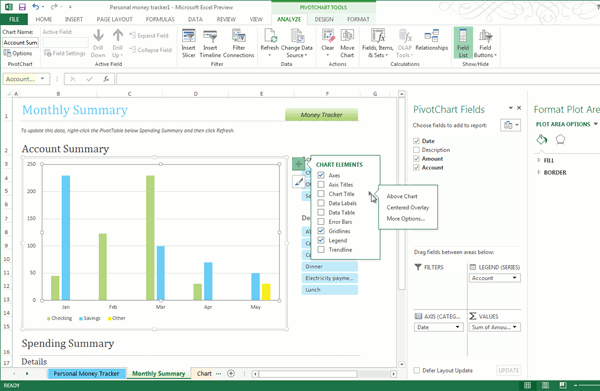Close the PivotChart Fields pane
The width and height of the screenshot is (600, 391).
519,108
